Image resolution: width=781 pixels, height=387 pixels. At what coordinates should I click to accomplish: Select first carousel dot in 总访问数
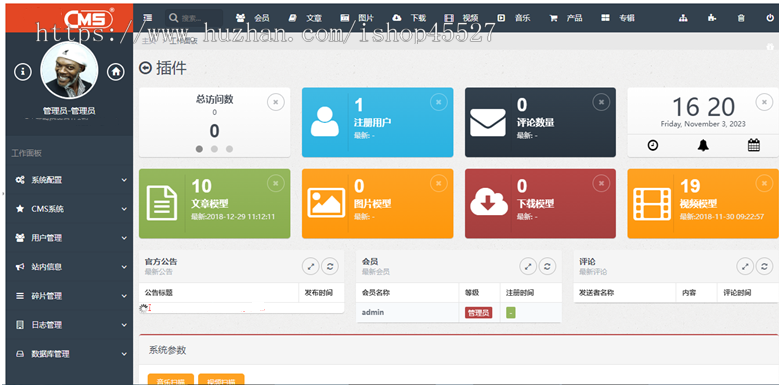199,149
